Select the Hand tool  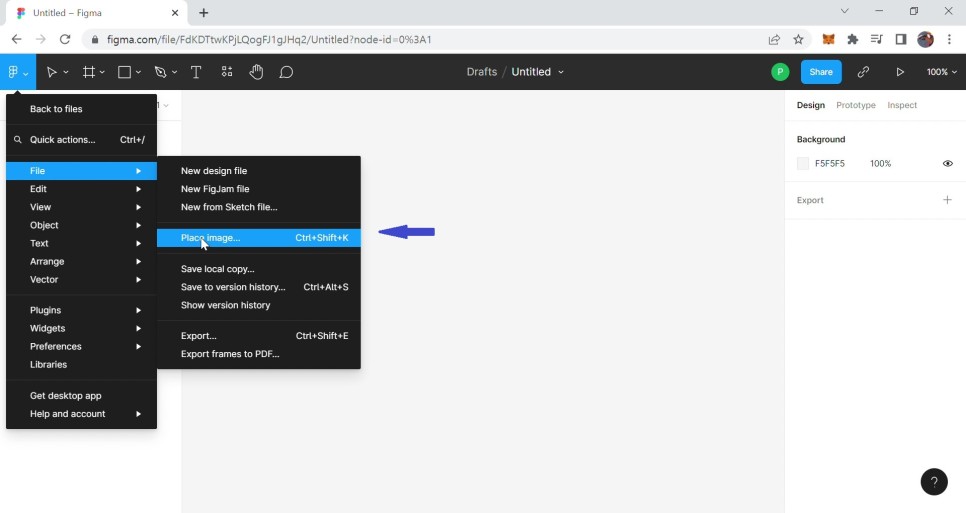coord(256,72)
